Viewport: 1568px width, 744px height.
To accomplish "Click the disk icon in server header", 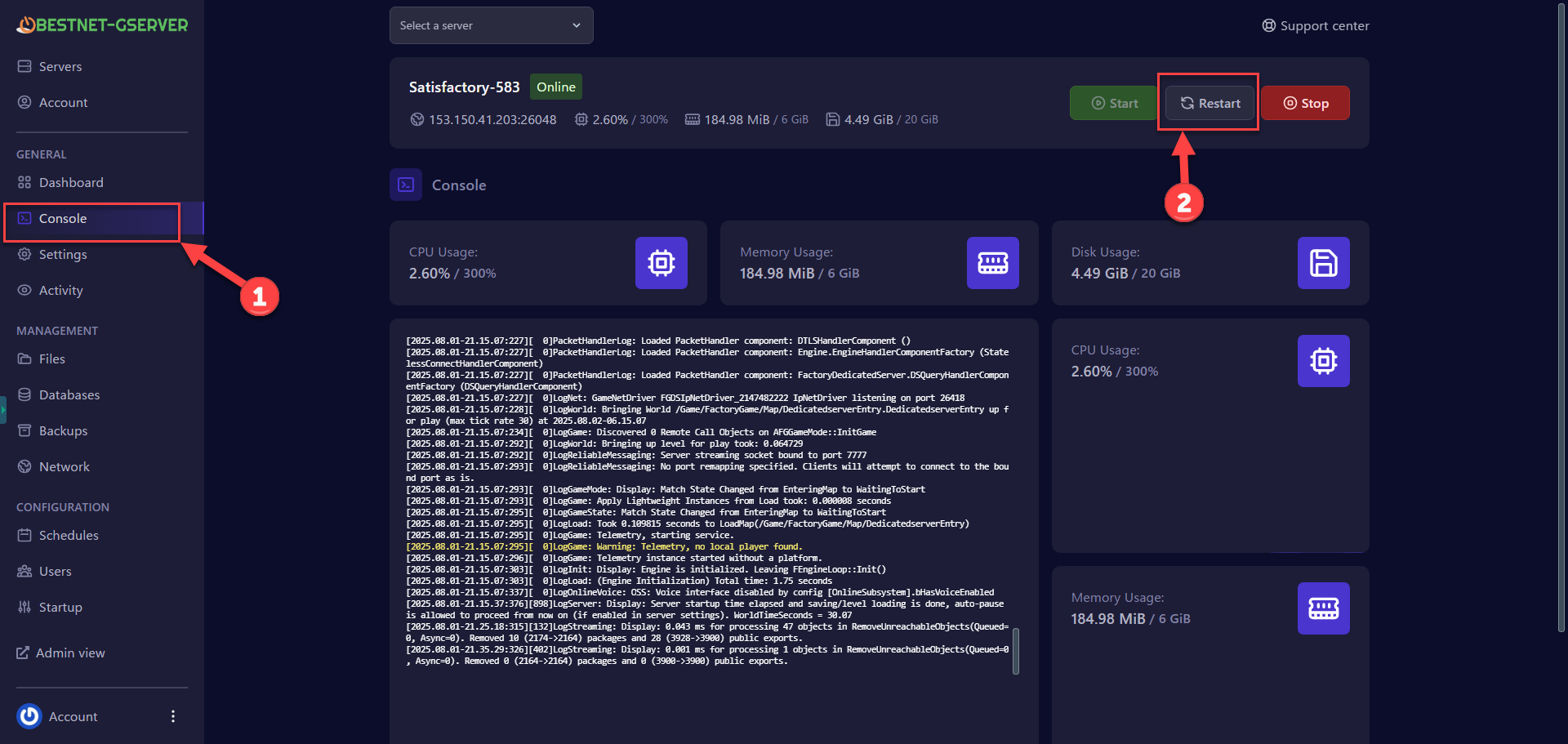I will [x=832, y=119].
